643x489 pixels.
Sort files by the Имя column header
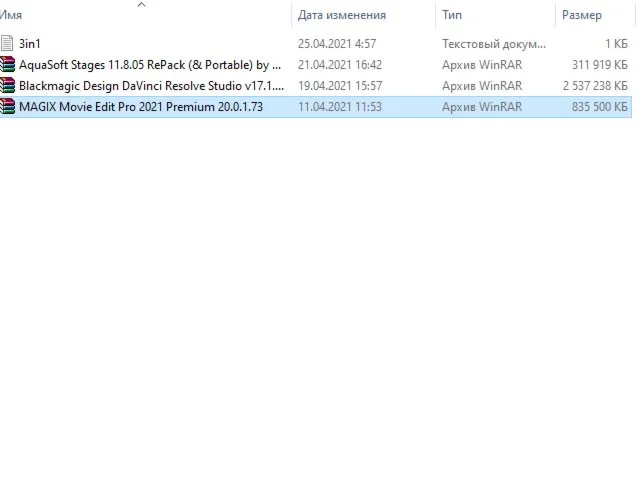point(11,15)
